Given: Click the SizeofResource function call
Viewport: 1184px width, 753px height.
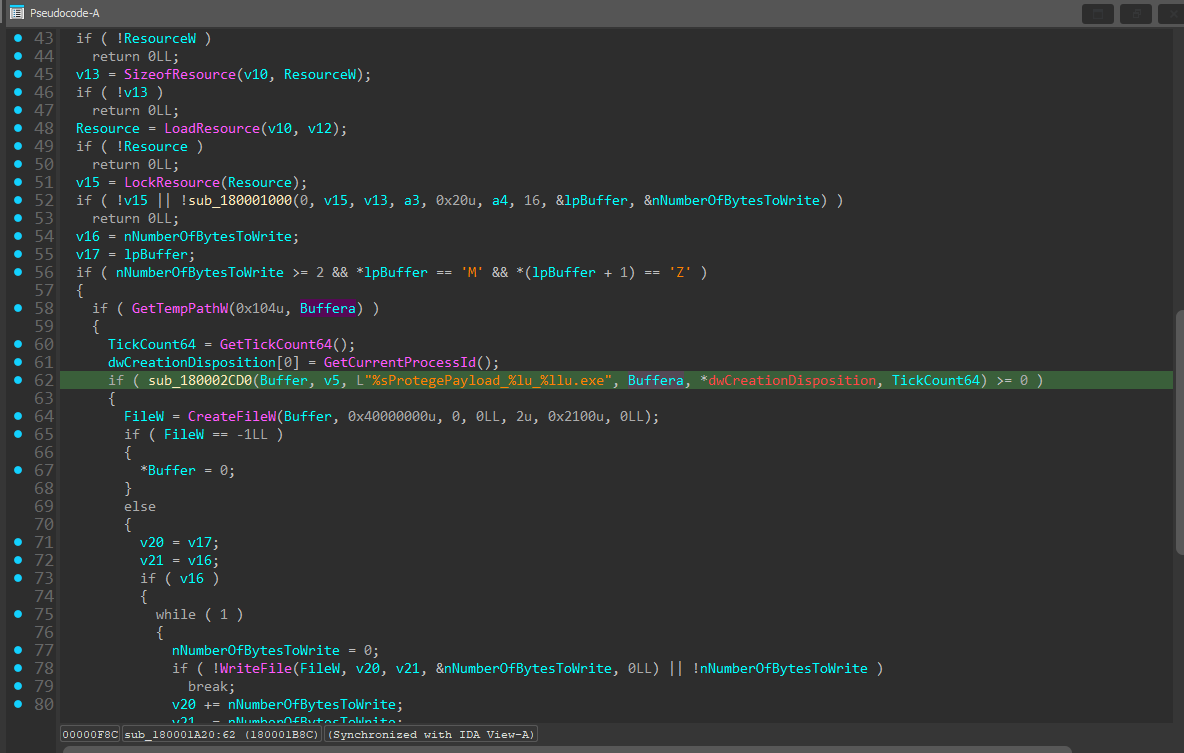Looking at the screenshot, I should [180, 74].
